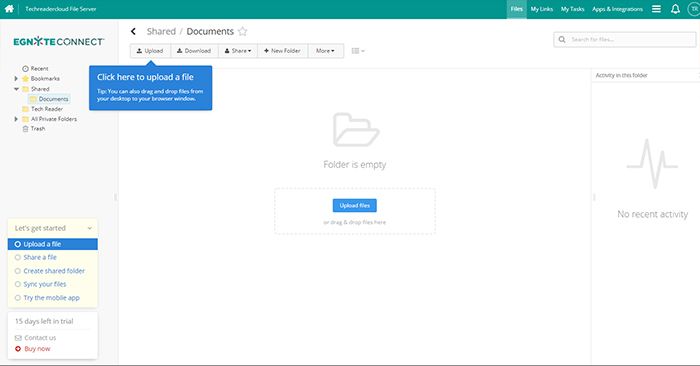Click Shared in the breadcrumb
The width and height of the screenshot is (700, 366).
(x=161, y=31)
